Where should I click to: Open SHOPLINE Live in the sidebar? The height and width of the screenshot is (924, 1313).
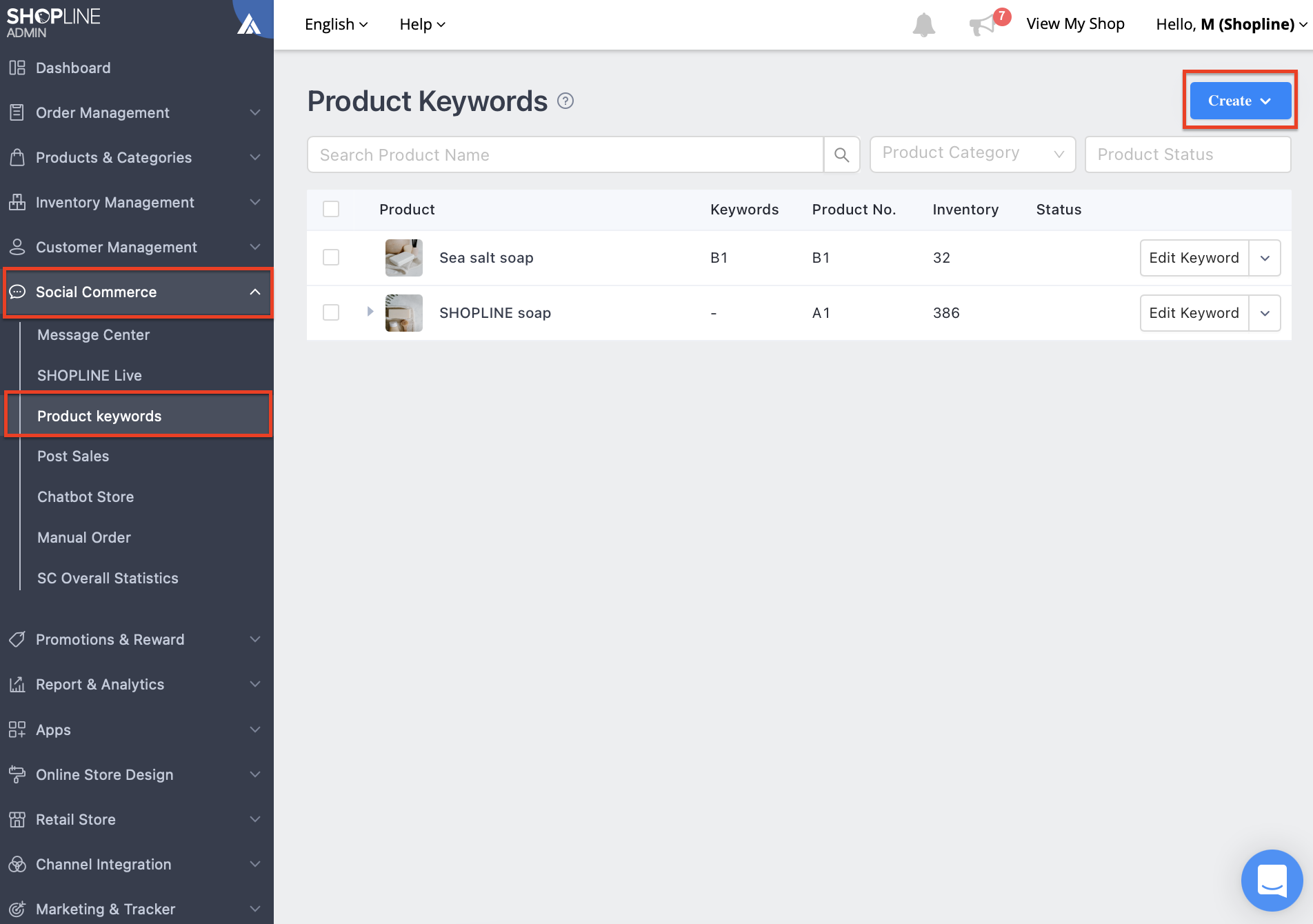(90, 375)
